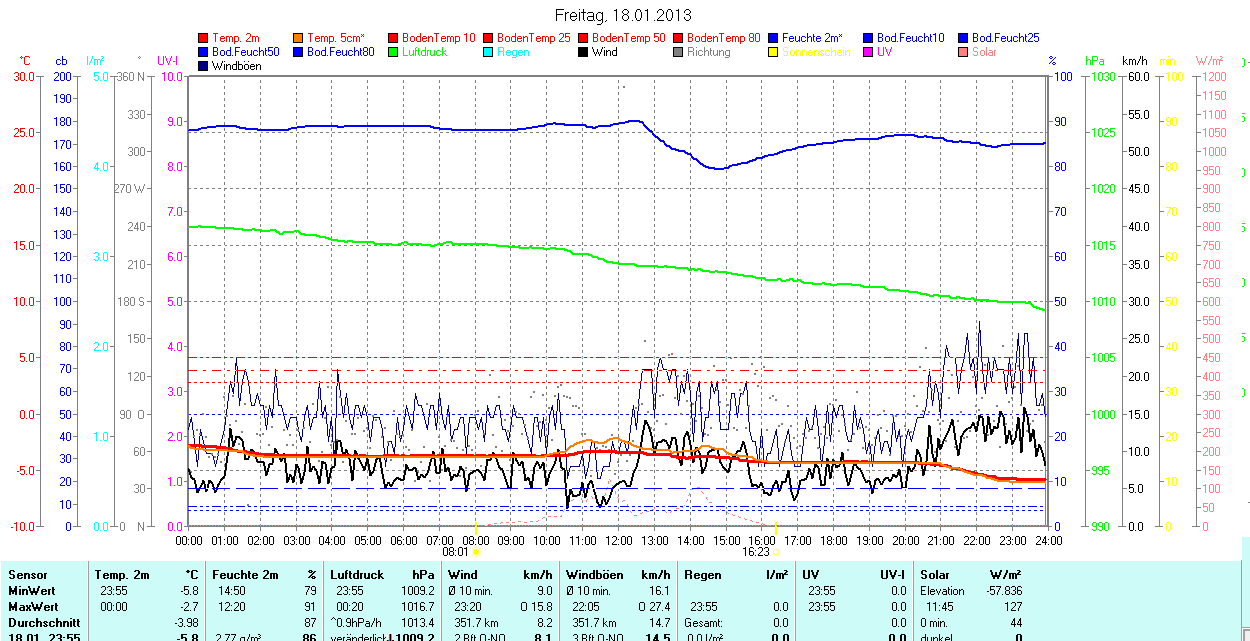1250x641 pixels.
Task: Click the dark navy Windböen legend square
Action: coord(204,66)
